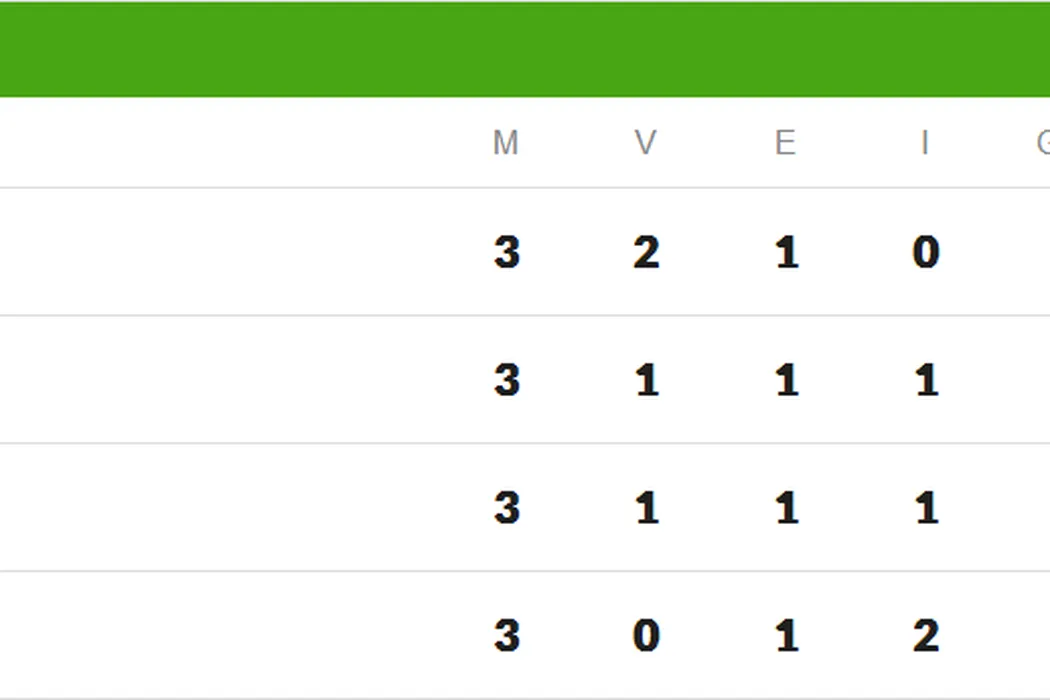
Task: Click the I value in the third row
Action: click(x=927, y=508)
